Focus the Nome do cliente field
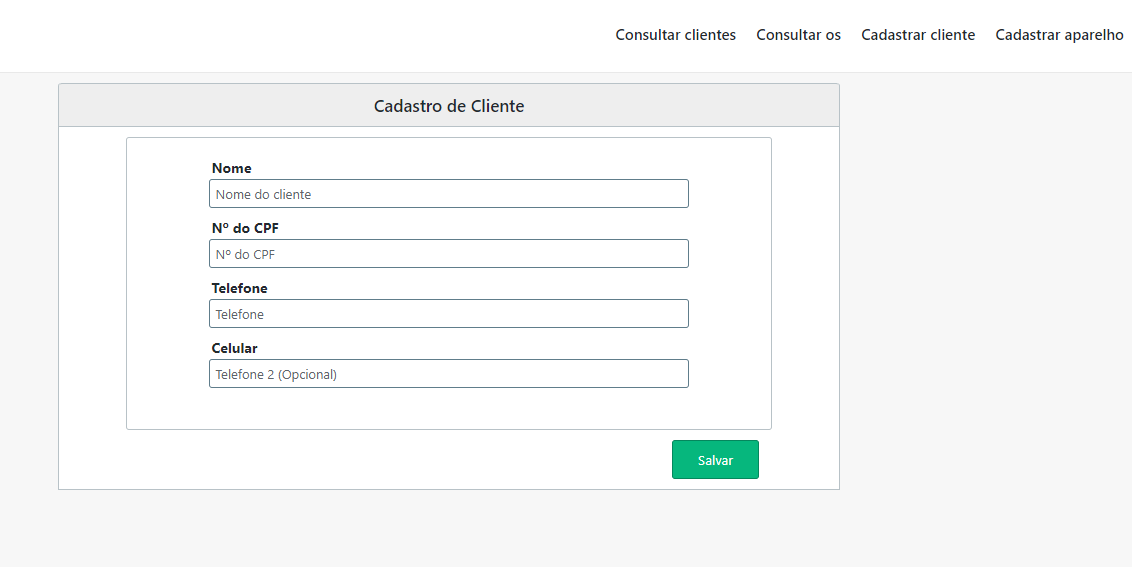Screen dimensions: 1132x567 pos(448,194)
